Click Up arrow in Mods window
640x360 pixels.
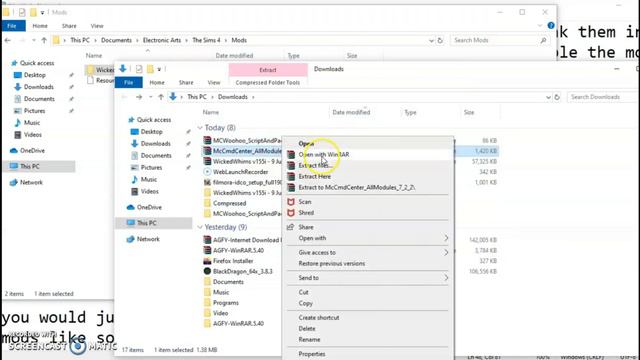[x=44, y=40]
